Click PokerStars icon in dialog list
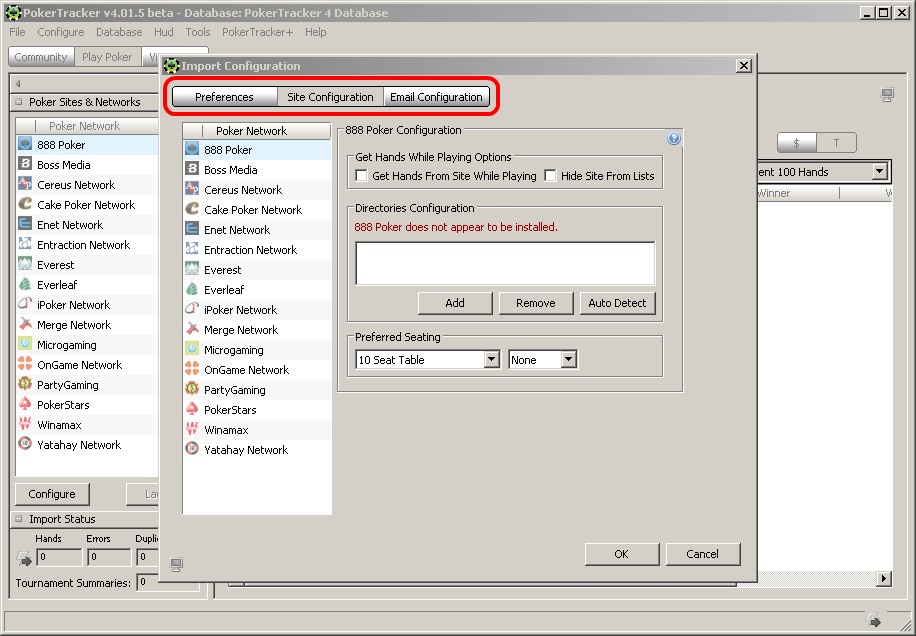This screenshot has width=916, height=636. tap(192, 409)
